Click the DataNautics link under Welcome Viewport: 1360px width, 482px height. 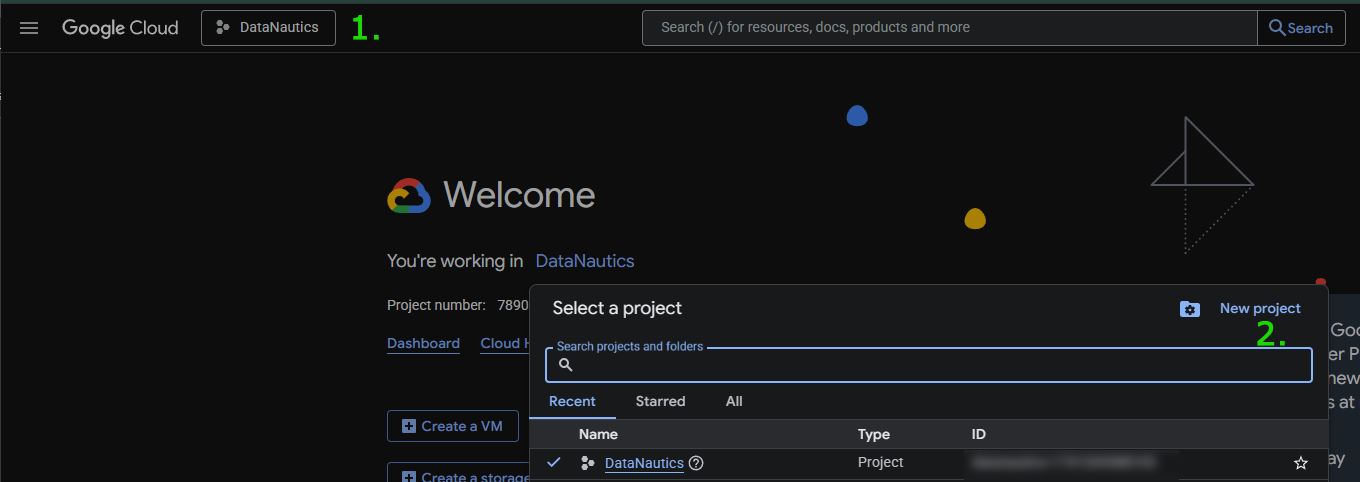pyautogui.click(x=584, y=261)
